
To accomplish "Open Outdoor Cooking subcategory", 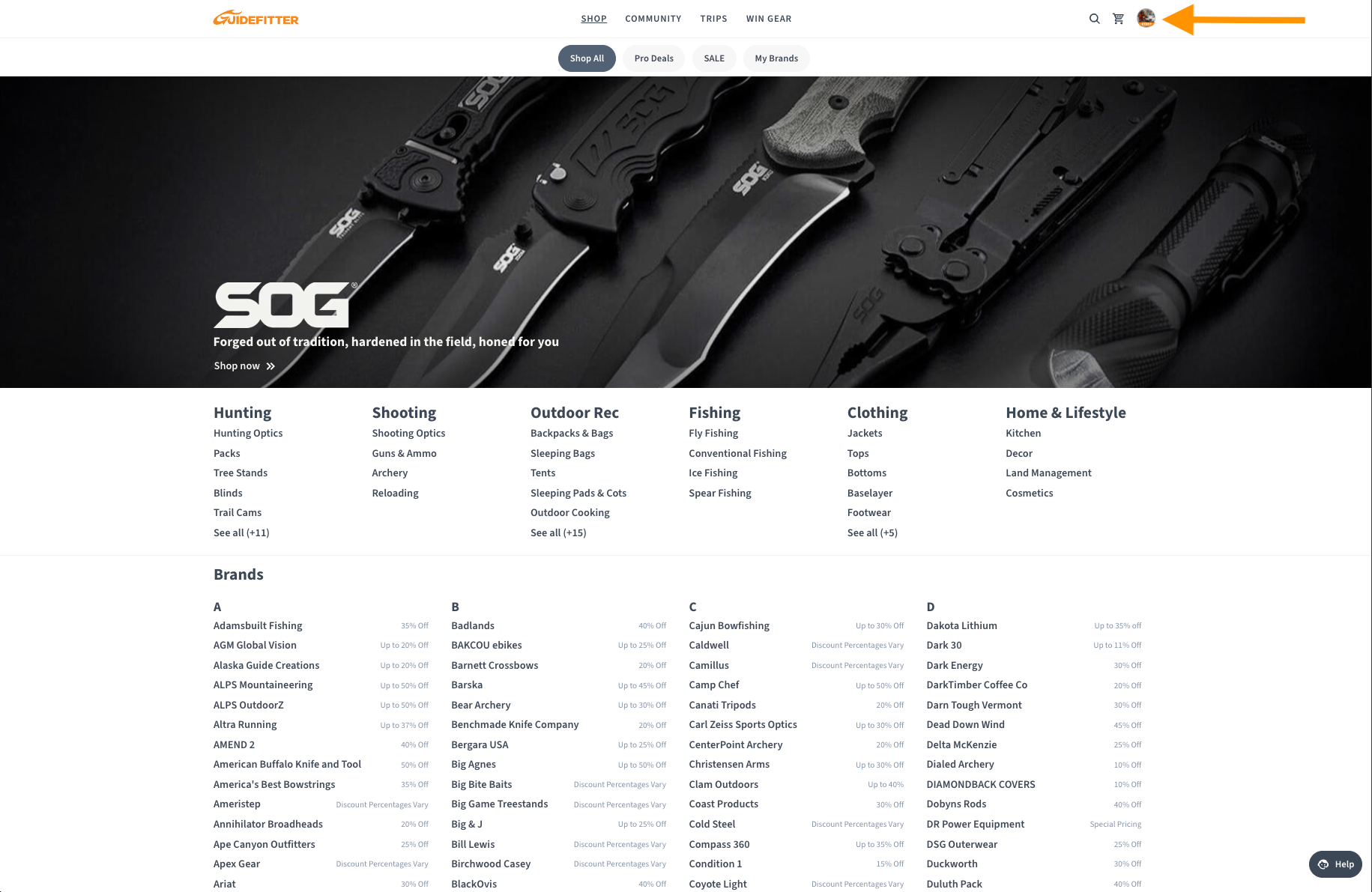I will (570, 513).
